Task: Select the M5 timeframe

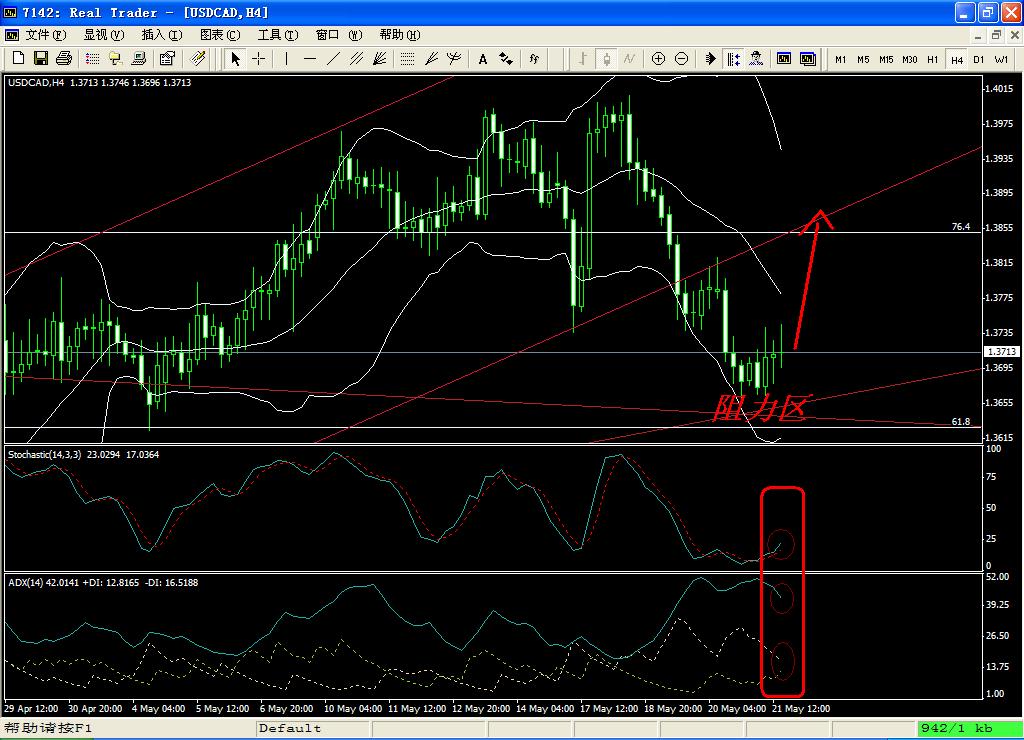Action: tap(863, 59)
